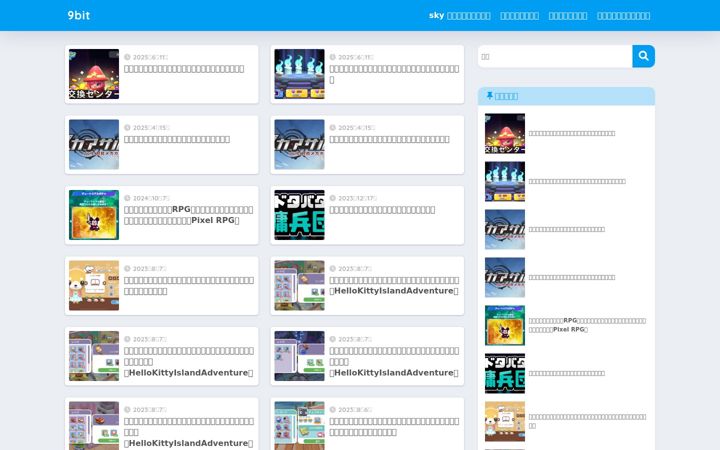Open the カアクル thumbnail in the grid's right column

click(299, 144)
